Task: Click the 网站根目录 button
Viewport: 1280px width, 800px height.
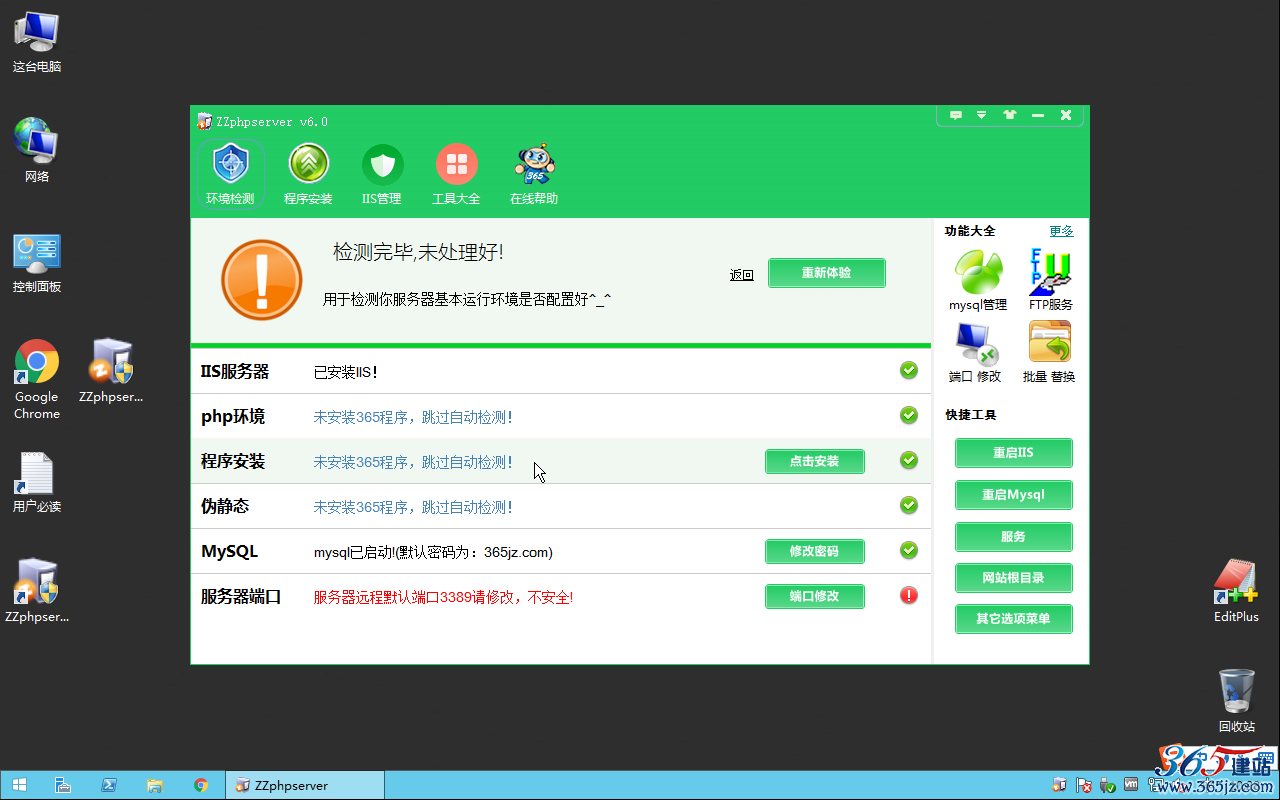Action: 1014,578
